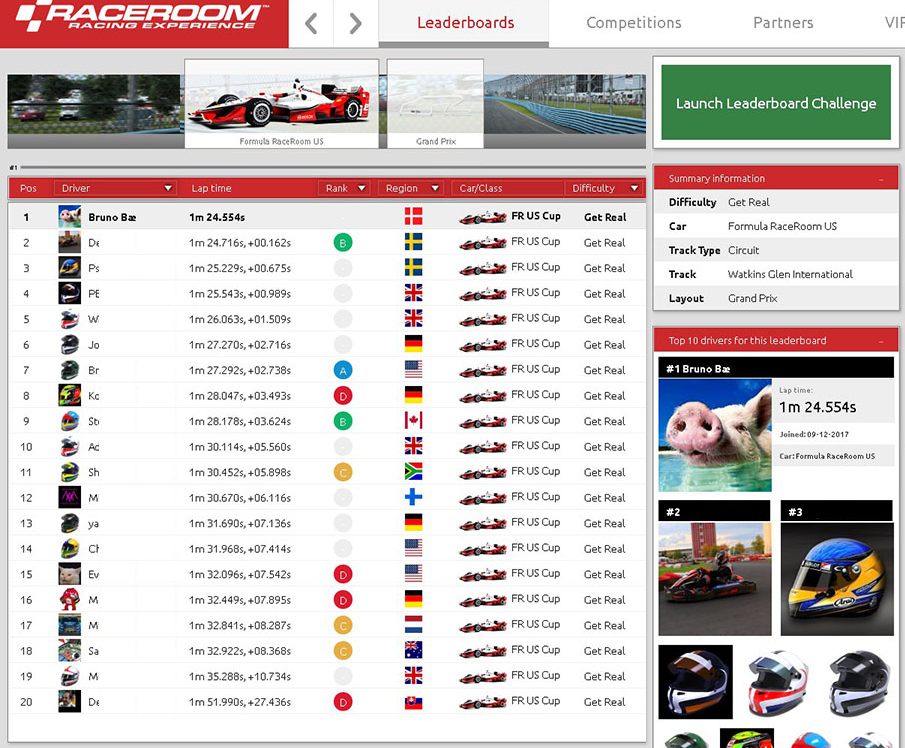Open the Driver column filter dropdown
The height and width of the screenshot is (748, 905).
(x=167, y=188)
